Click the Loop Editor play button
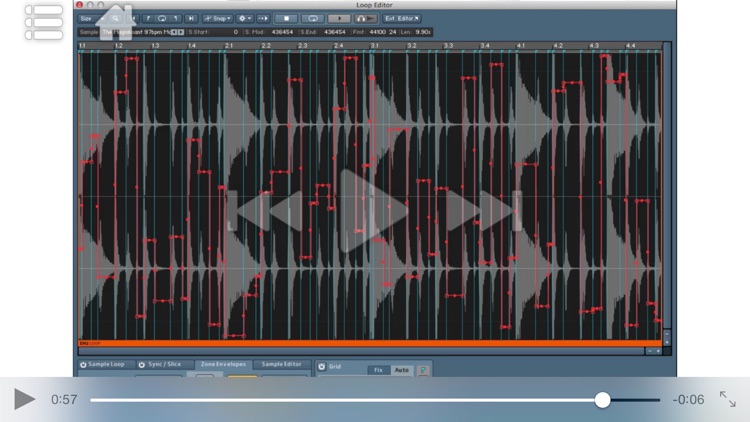Viewport: 750px width, 422px height. (x=339, y=19)
